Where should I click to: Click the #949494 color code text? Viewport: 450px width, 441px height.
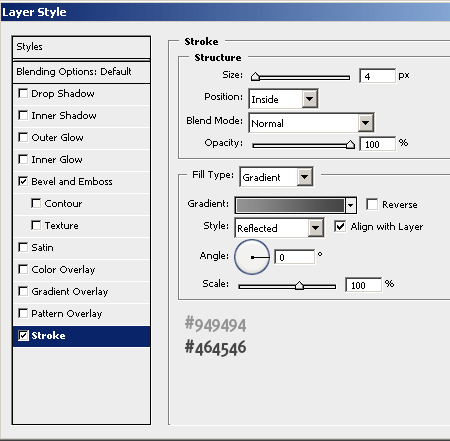point(215,325)
